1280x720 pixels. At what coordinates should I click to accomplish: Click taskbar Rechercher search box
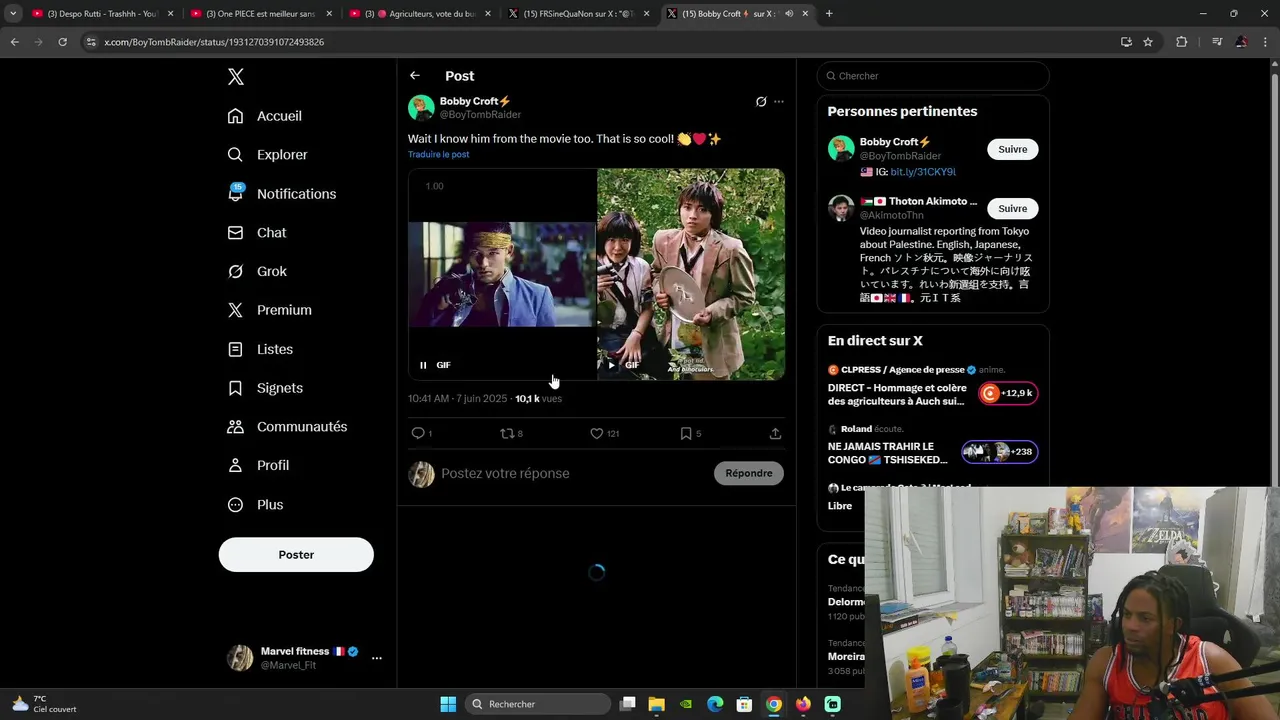pyautogui.click(x=538, y=704)
